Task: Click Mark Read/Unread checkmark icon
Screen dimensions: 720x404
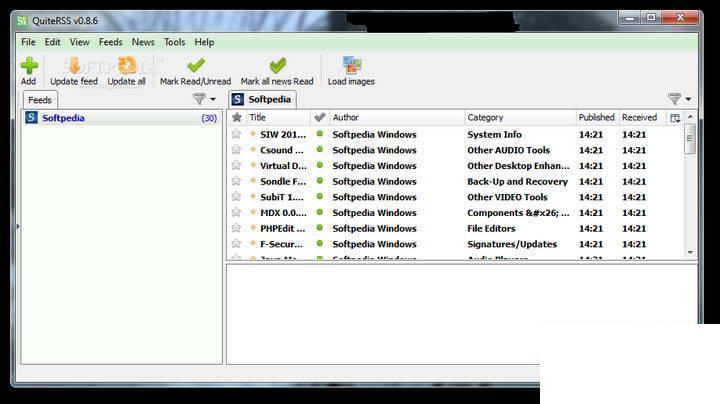Action: tap(196, 66)
